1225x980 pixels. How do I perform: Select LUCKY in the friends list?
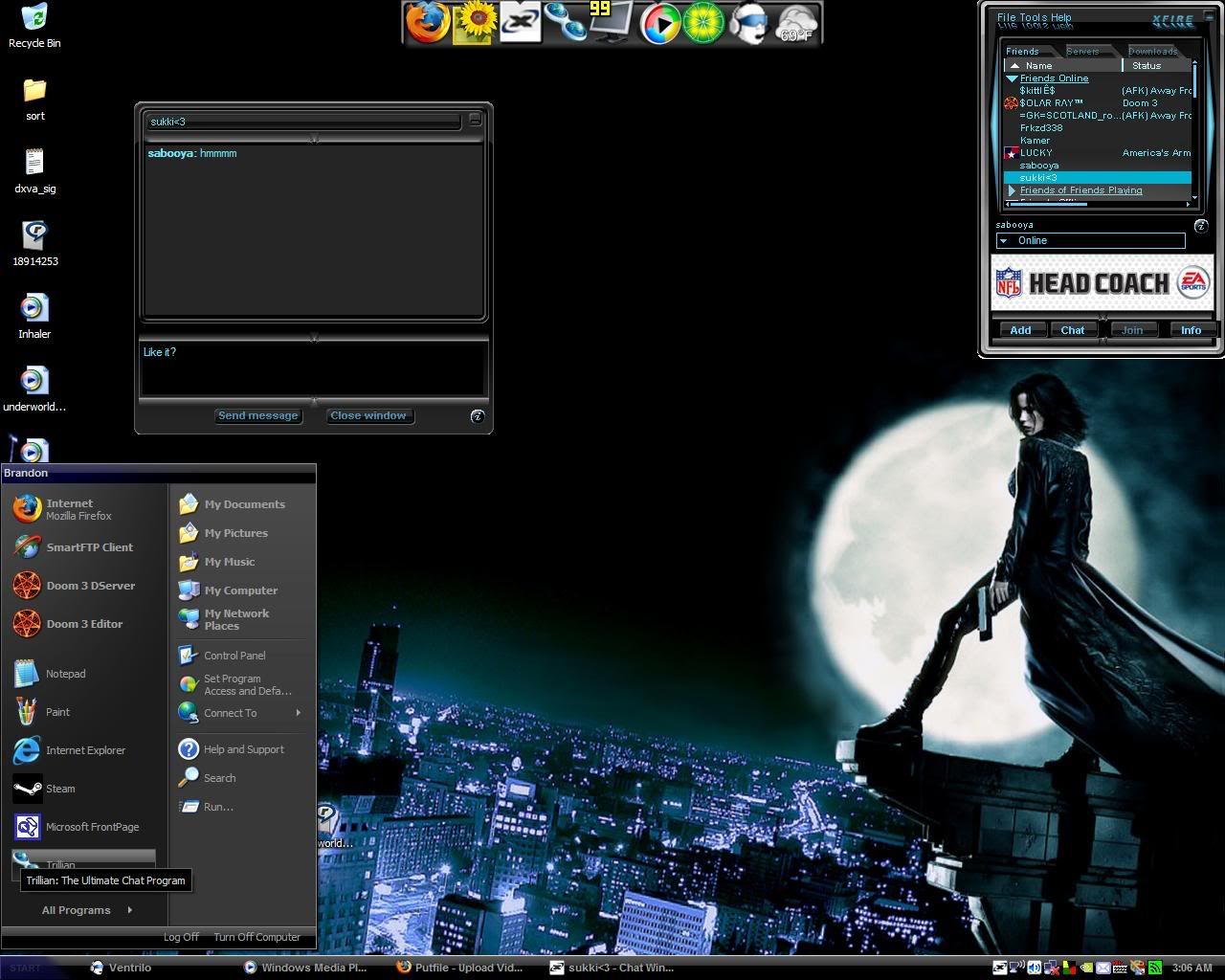(1097, 153)
